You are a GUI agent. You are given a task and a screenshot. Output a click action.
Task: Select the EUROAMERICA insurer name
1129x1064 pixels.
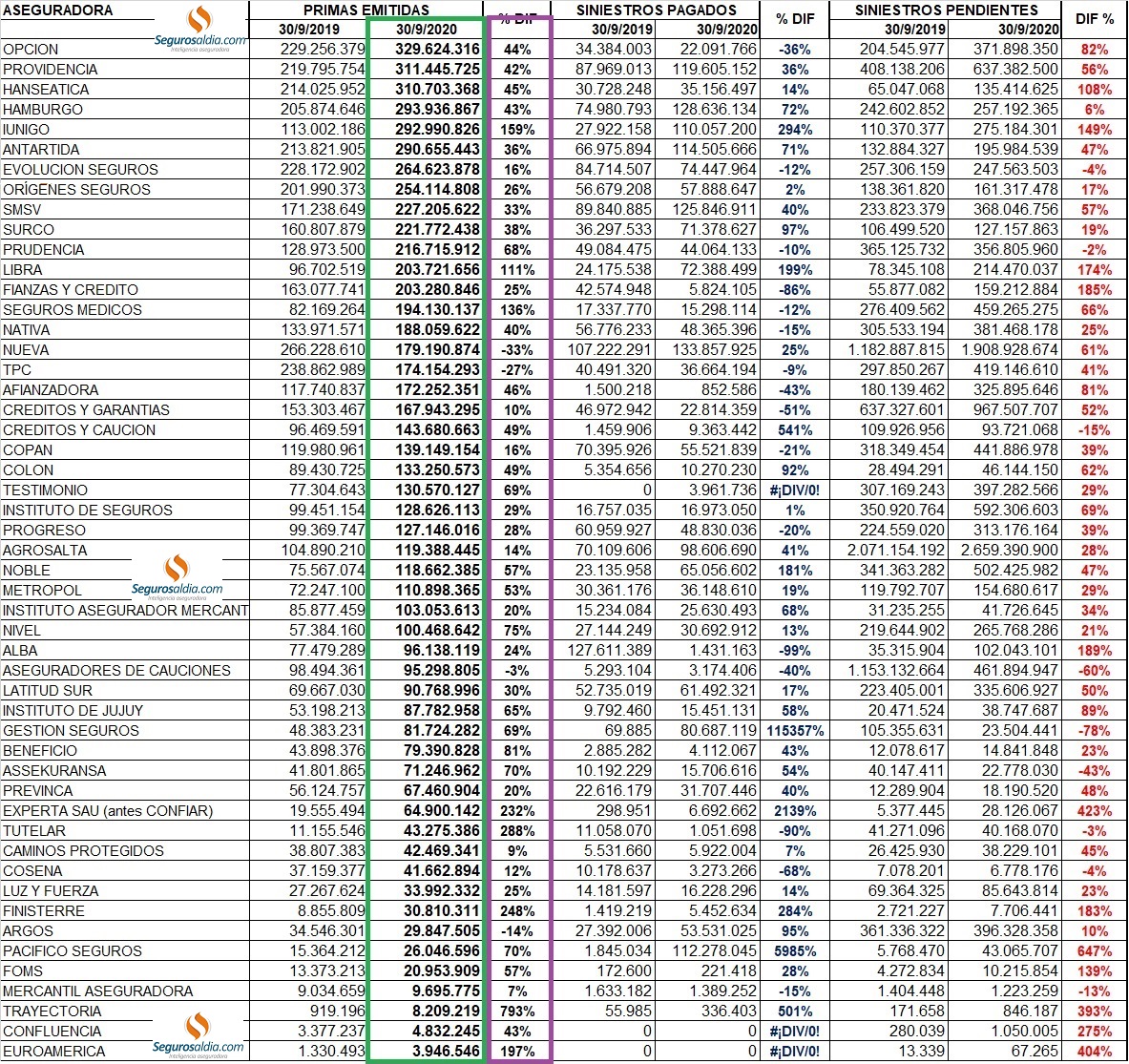click(54, 1052)
